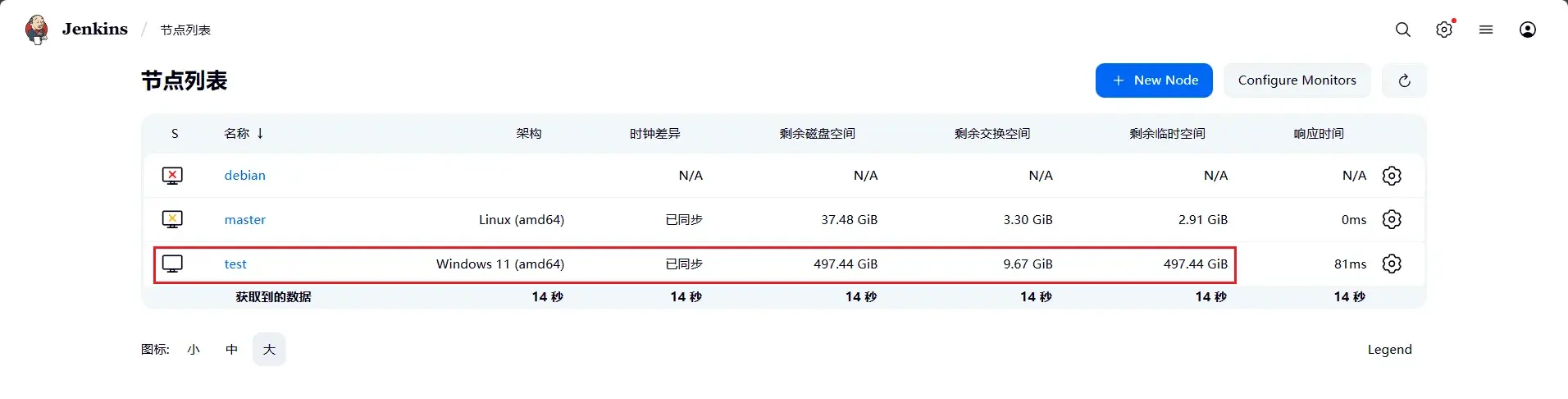Click the refresh status icon button
1568x399 pixels.
click(x=1404, y=80)
